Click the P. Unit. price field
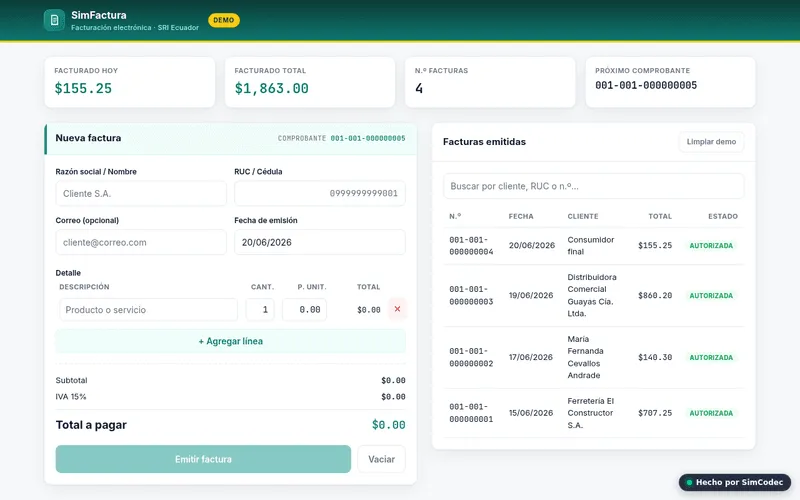Image resolution: width=800 pixels, height=500 pixels. click(305, 310)
